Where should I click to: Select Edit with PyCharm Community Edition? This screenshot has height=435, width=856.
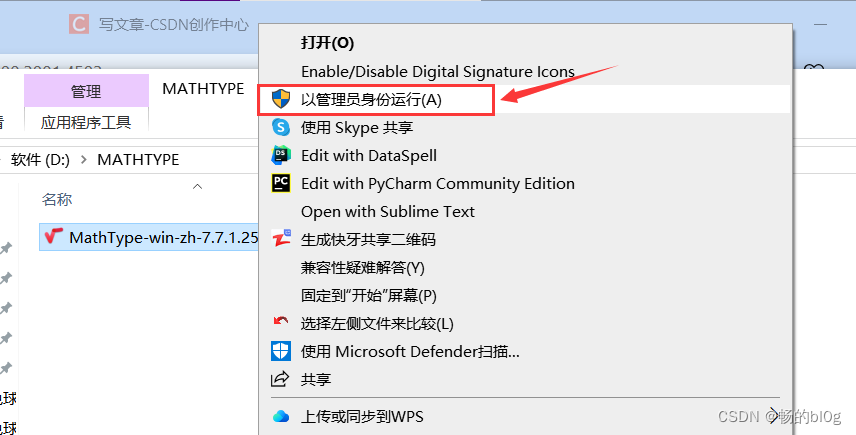[x=438, y=183]
